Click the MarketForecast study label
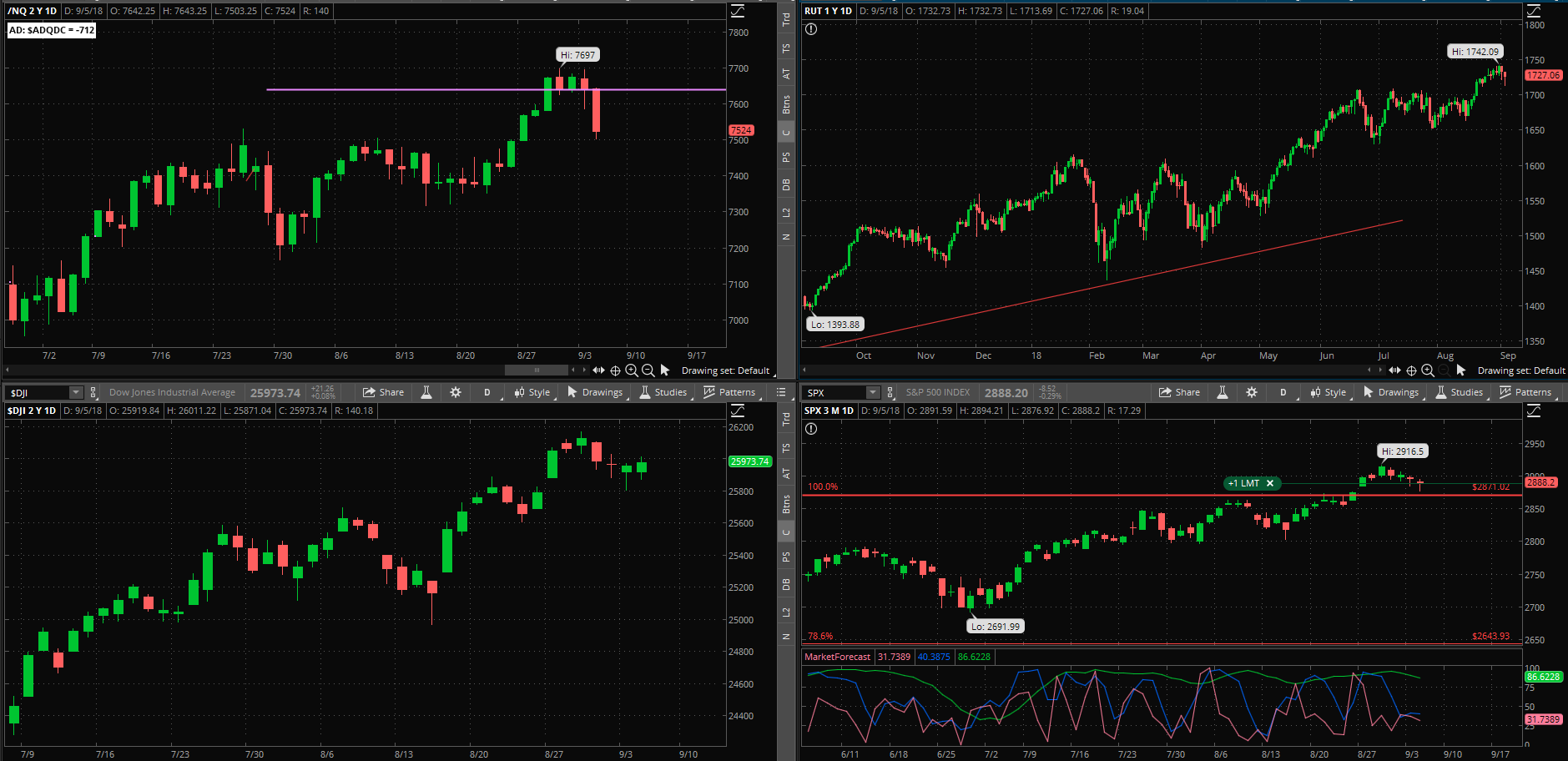This screenshot has width=1568, height=761. [837, 657]
